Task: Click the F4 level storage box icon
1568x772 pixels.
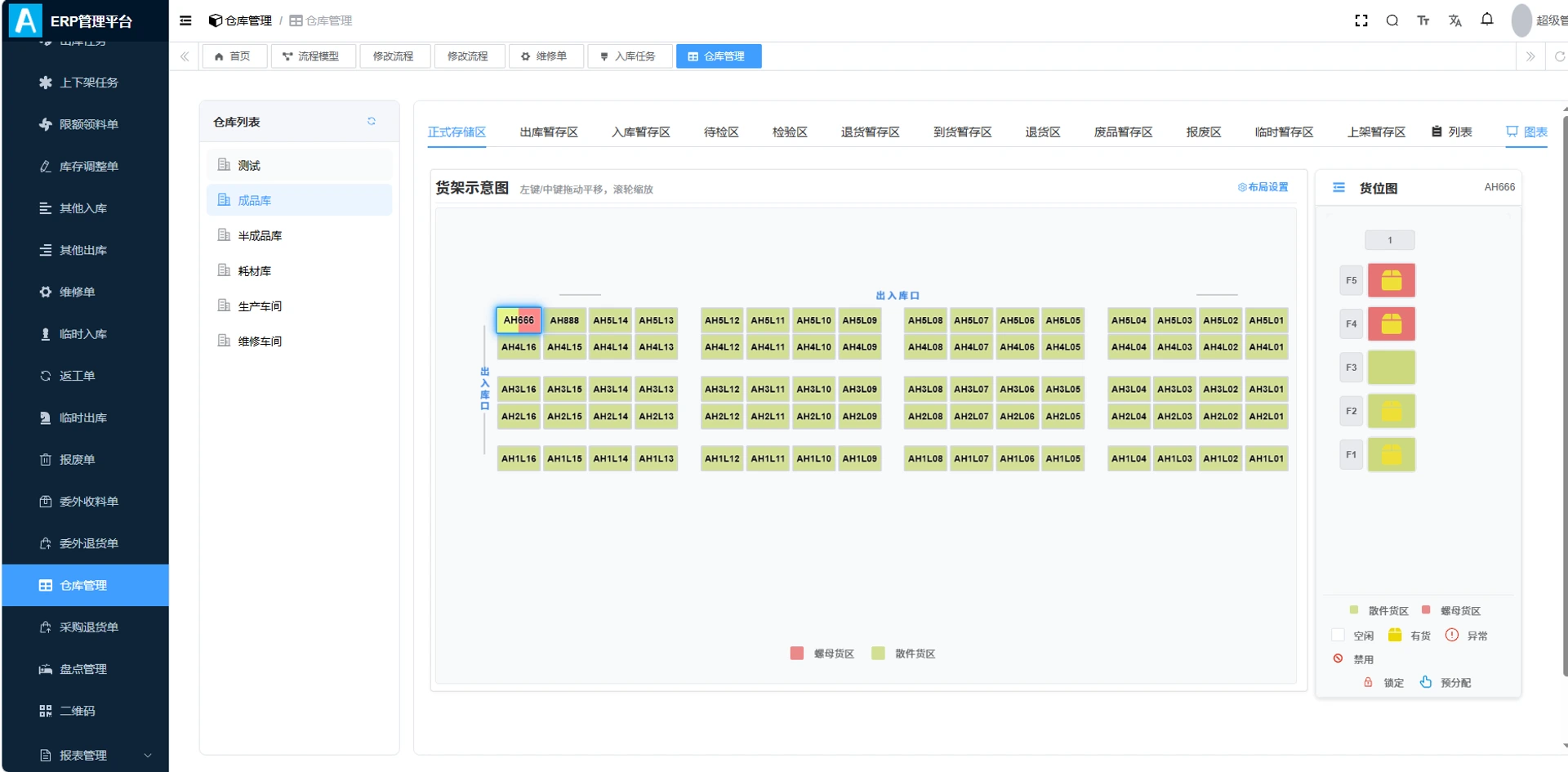Action: click(1392, 324)
